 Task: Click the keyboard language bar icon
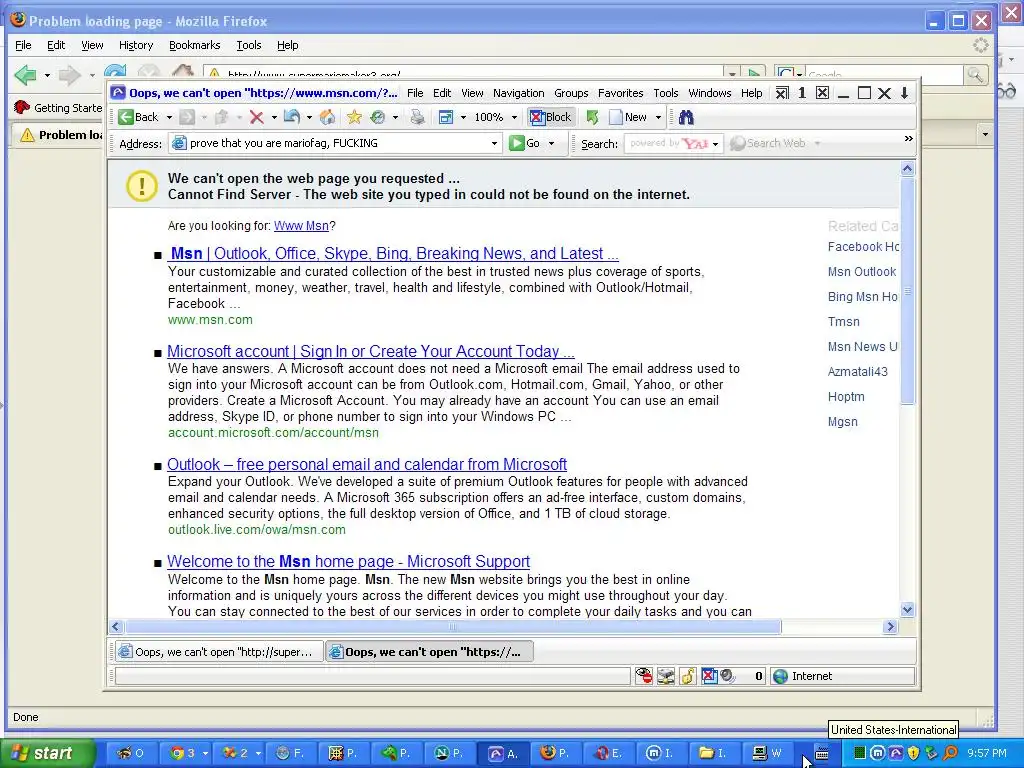pyautogui.click(x=822, y=754)
